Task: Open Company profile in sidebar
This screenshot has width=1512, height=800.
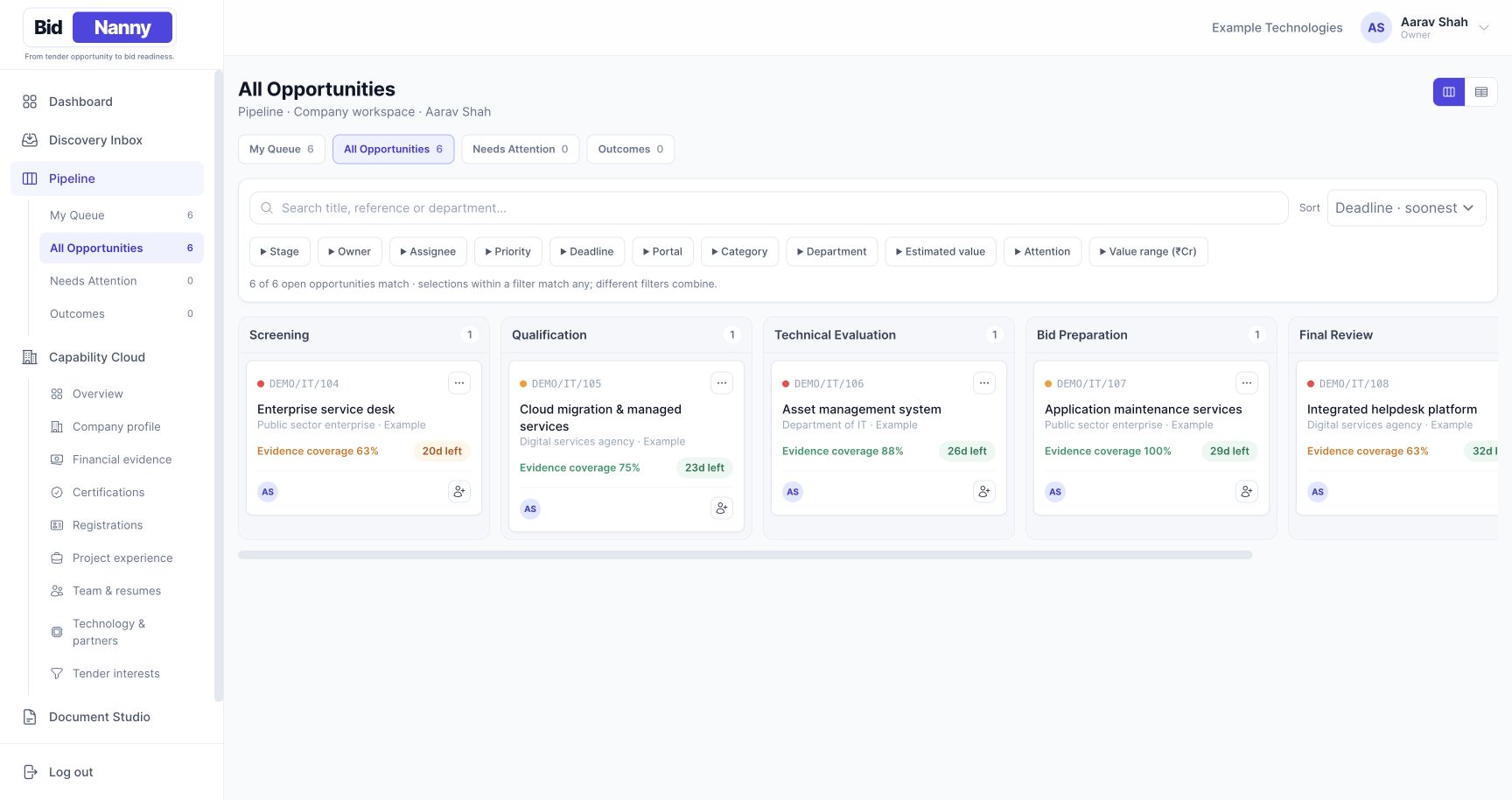Action: [x=122, y=427]
